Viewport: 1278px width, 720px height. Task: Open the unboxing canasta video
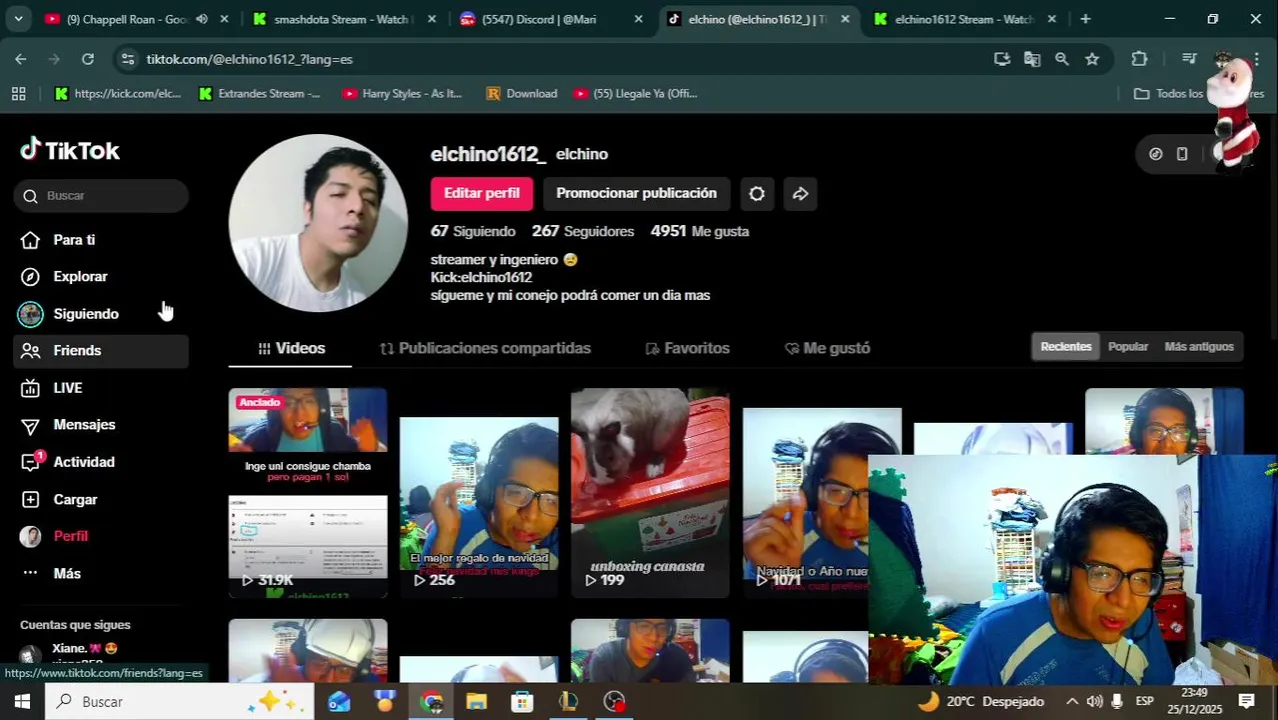[650, 493]
